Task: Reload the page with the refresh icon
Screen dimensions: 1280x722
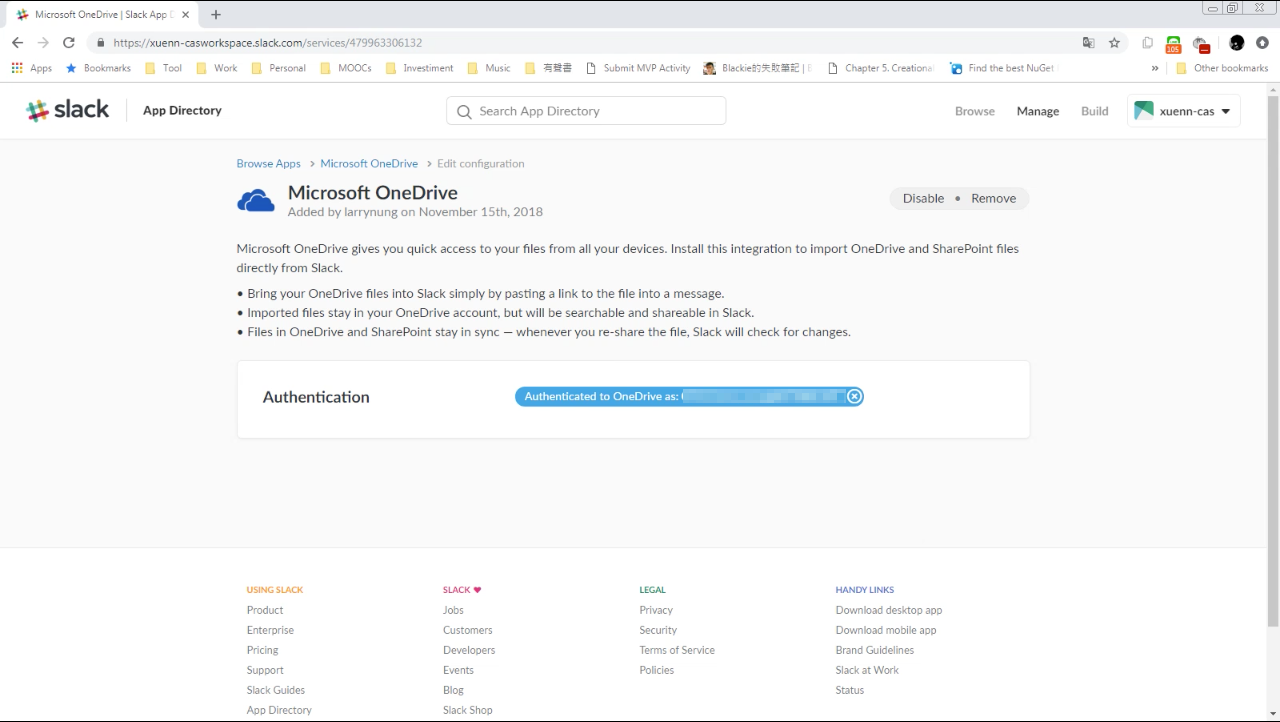Action: (69, 43)
